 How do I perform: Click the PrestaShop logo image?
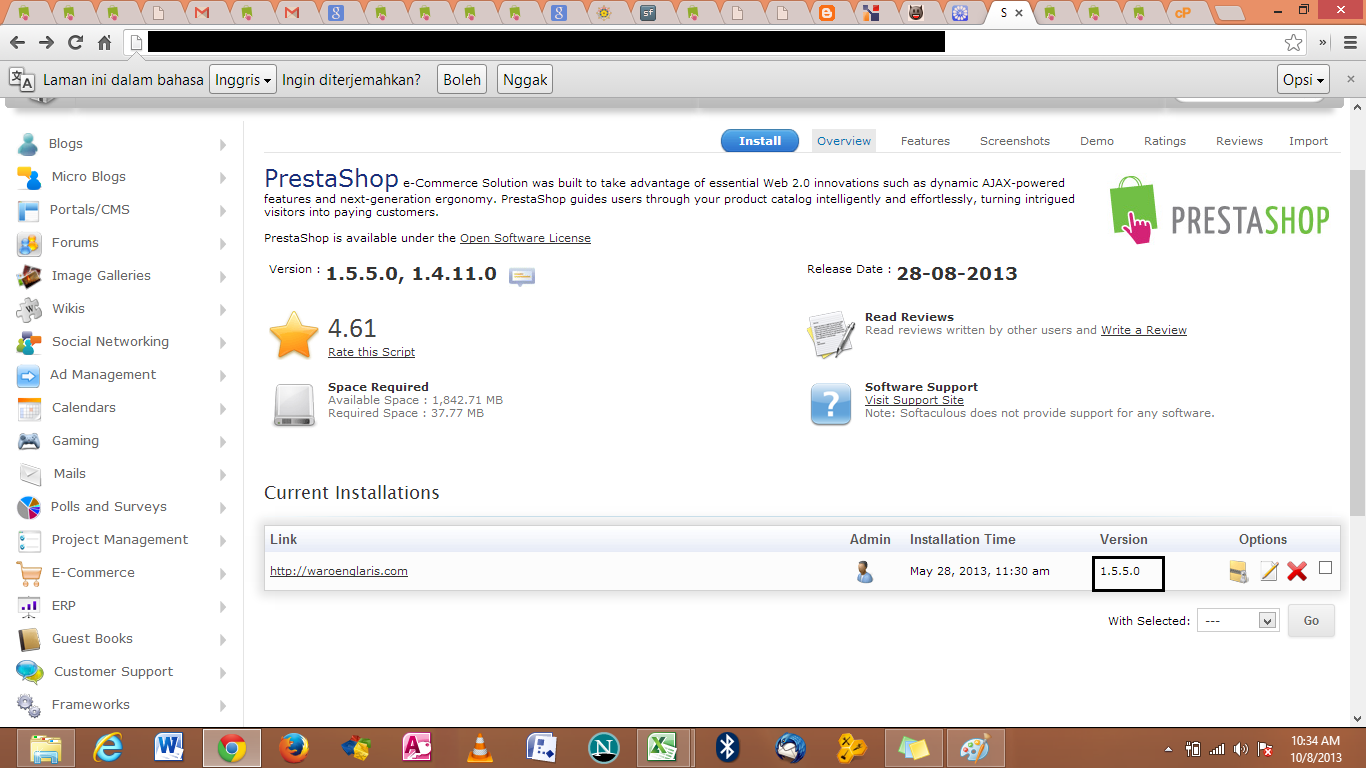[x=1220, y=211]
